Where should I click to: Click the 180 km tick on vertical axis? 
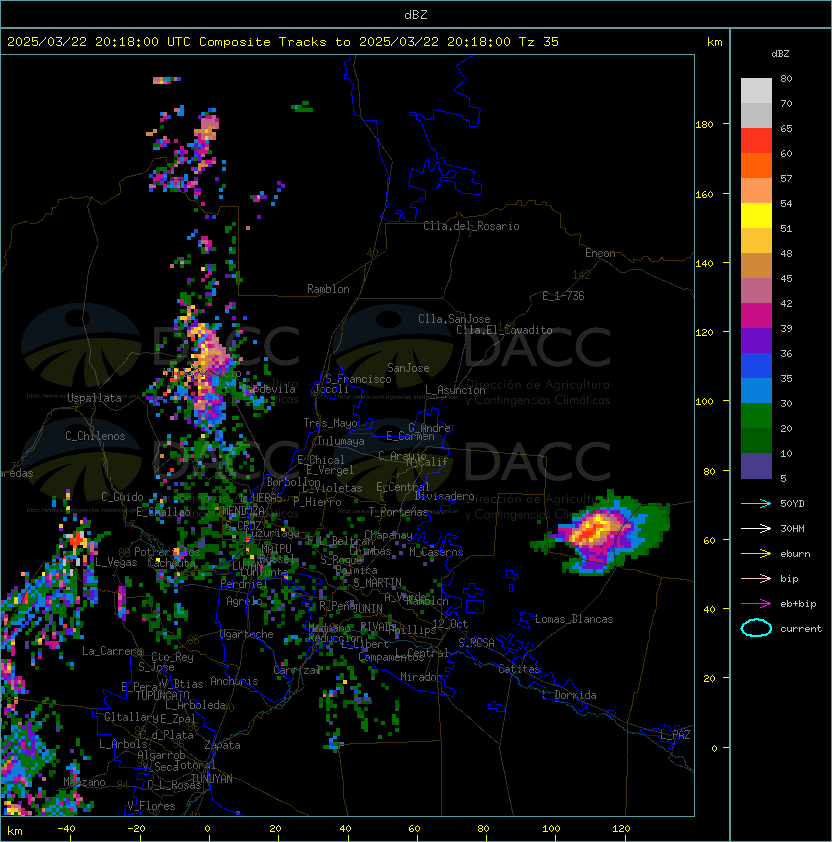(704, 125)
